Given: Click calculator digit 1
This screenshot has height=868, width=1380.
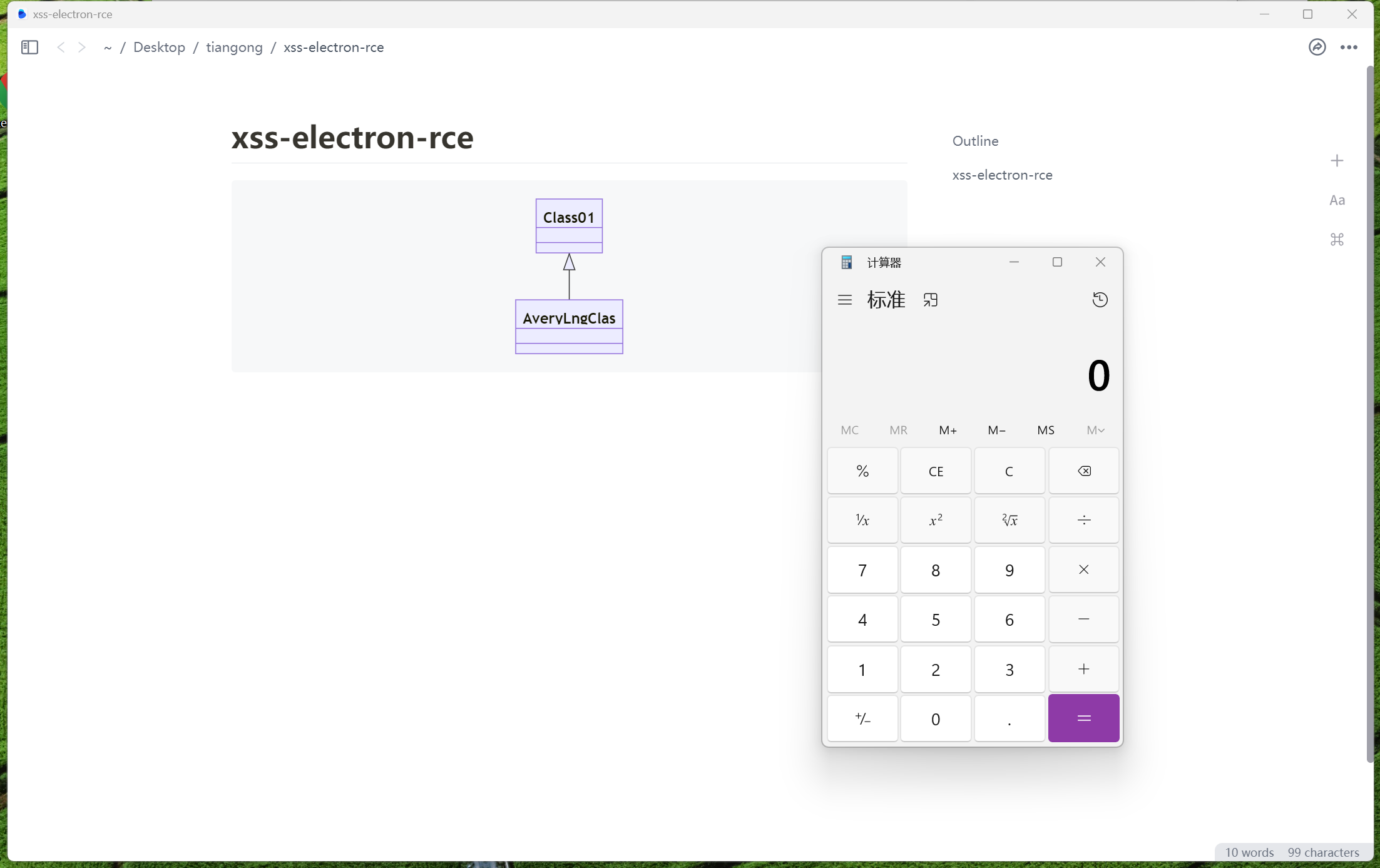Looking at the screenshot, I should 862,669.
